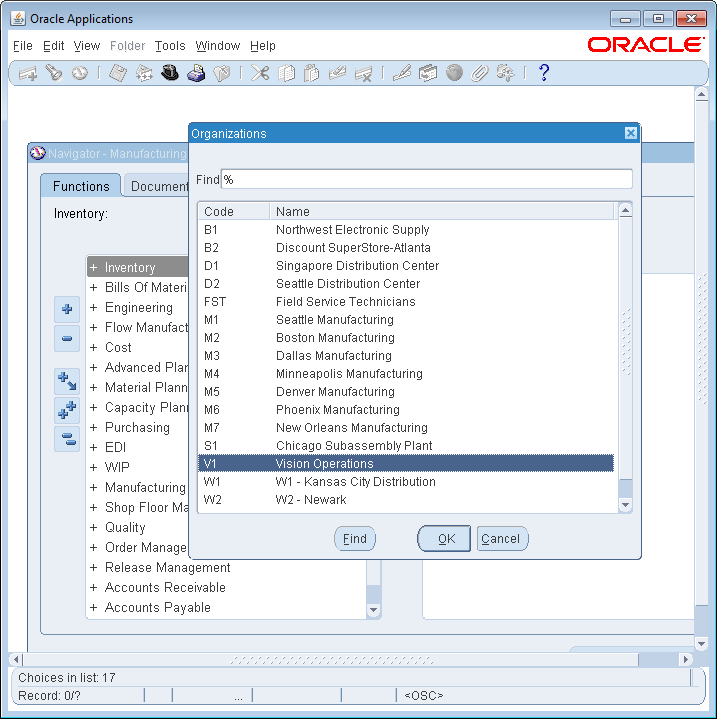The height and width of the screenshot is (719, 717).
Task: Expand the Engineering tree node
Action: [x=94, y=307]
